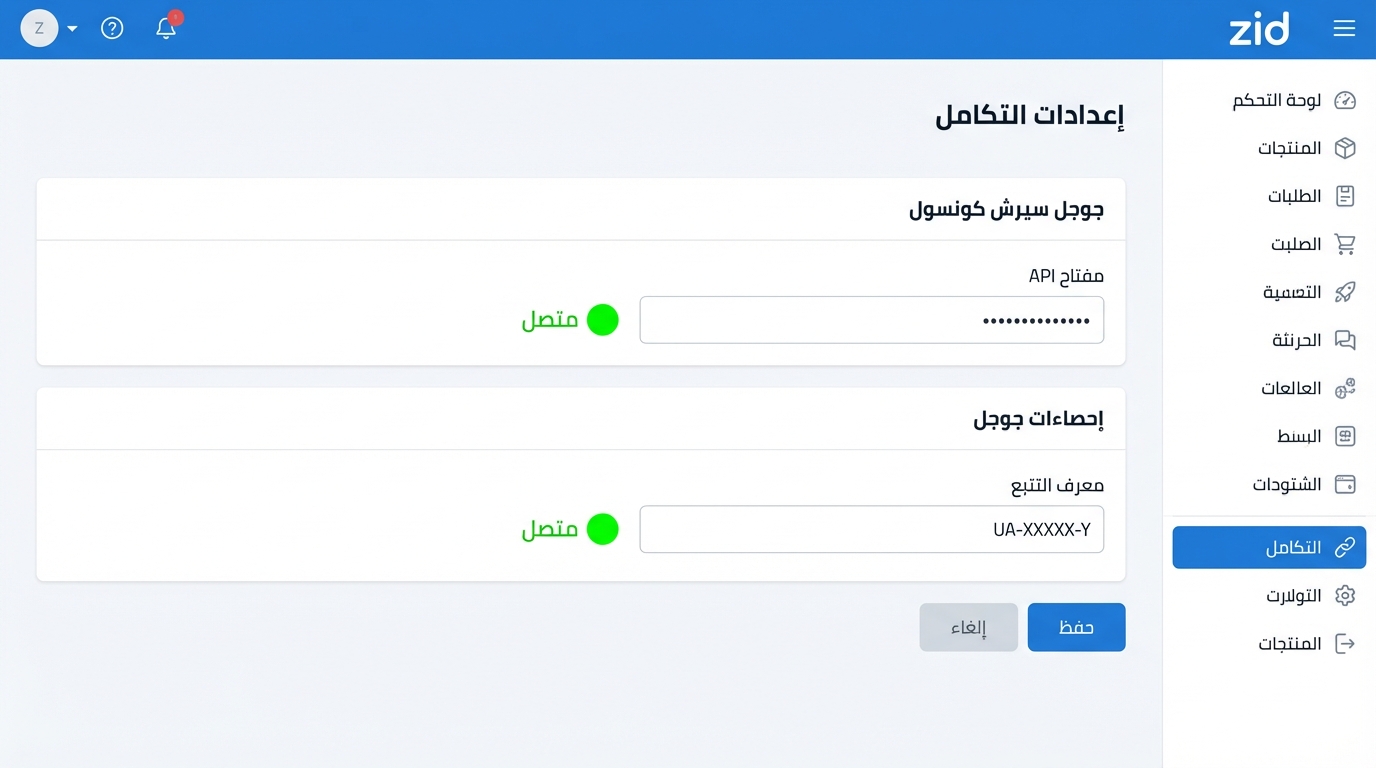Click the shopping cart sidebar icon
1376x768 pixels.
click(x=1345, y=244)
